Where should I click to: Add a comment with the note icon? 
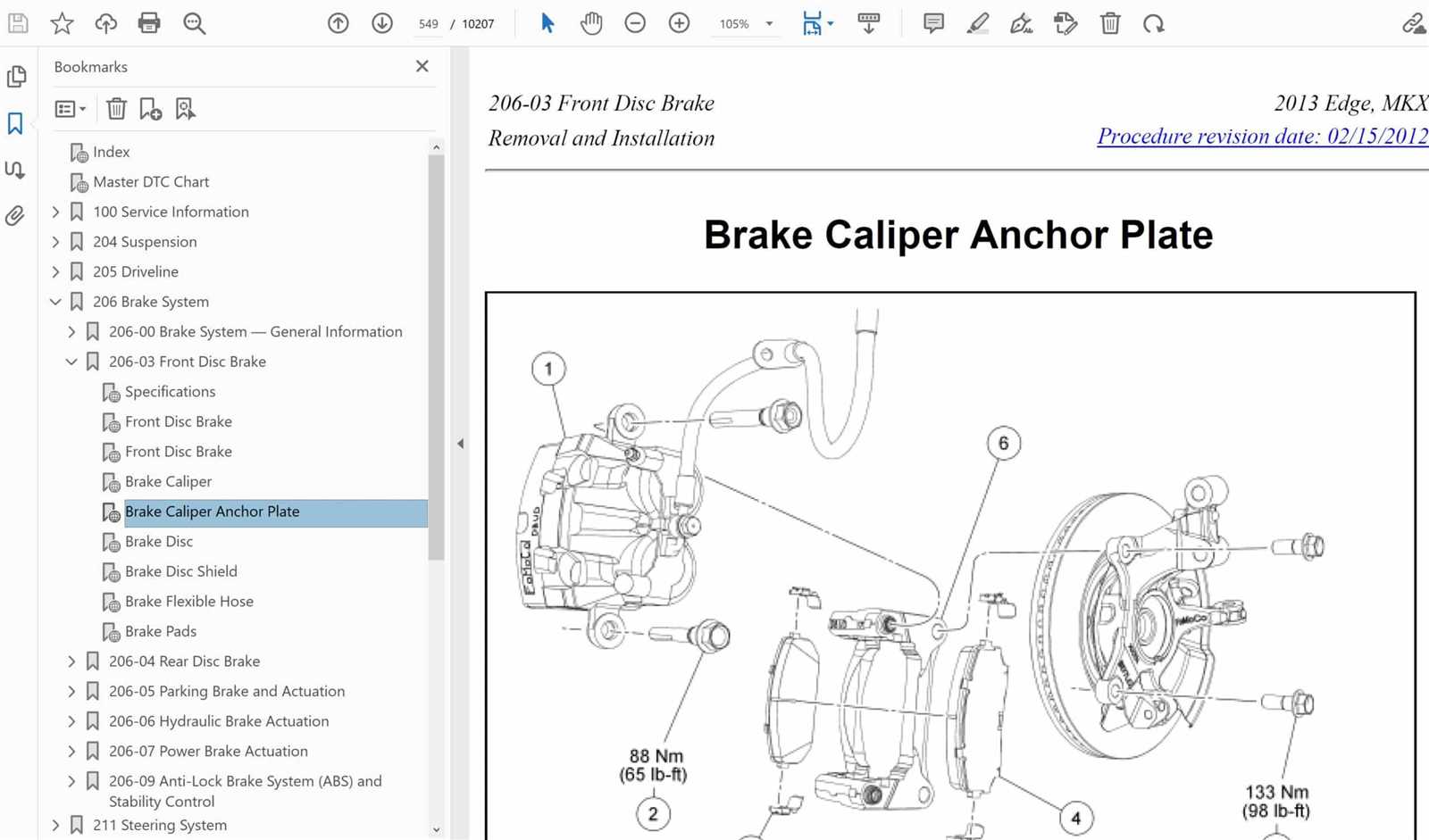(x=933, y=23)
